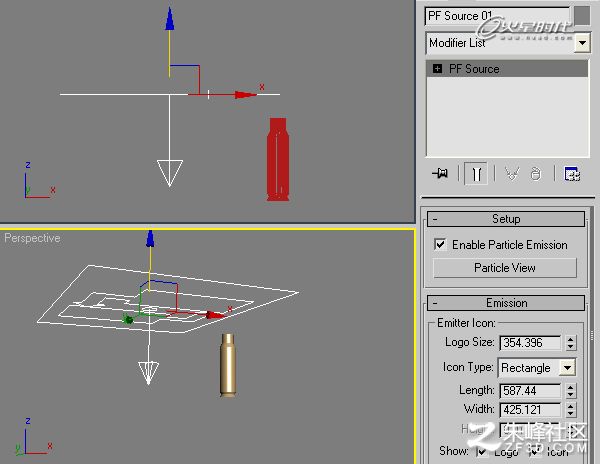
Task: Toggle the Show Logo checkbox
Action: click(482, 452)
